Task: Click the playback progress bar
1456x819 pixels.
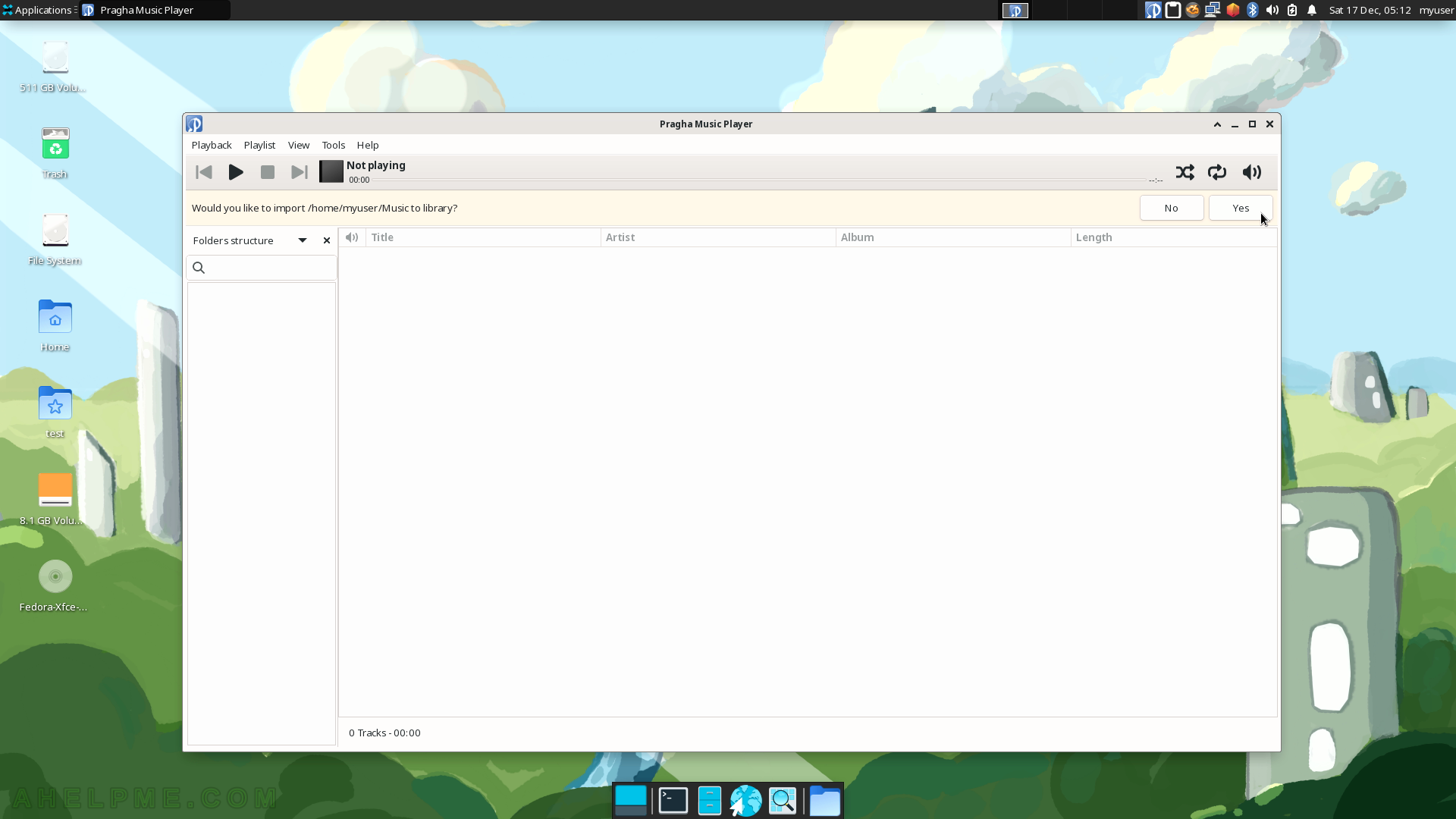Action: click(759, 180)
